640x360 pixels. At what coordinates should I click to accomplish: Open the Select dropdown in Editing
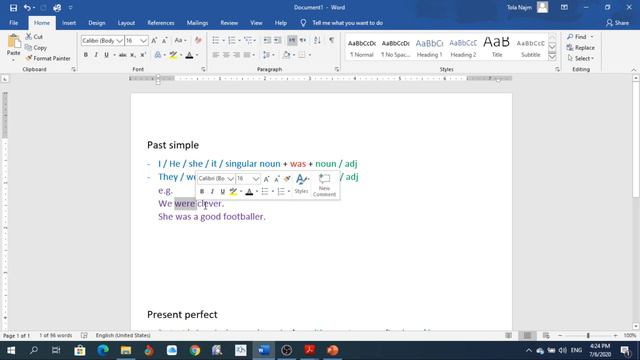coord(581,58)
